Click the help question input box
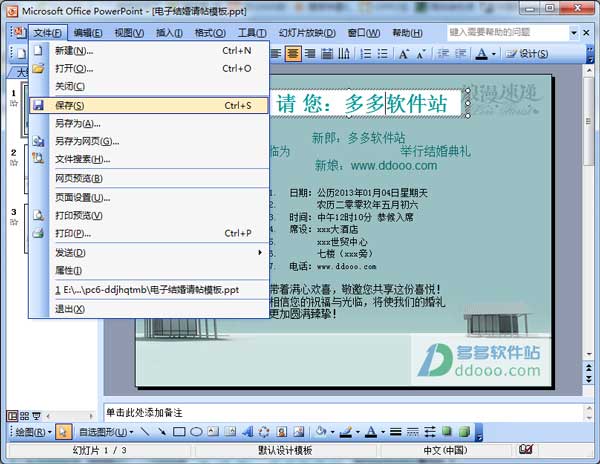The image size is (600, 464). pos(508,33)
